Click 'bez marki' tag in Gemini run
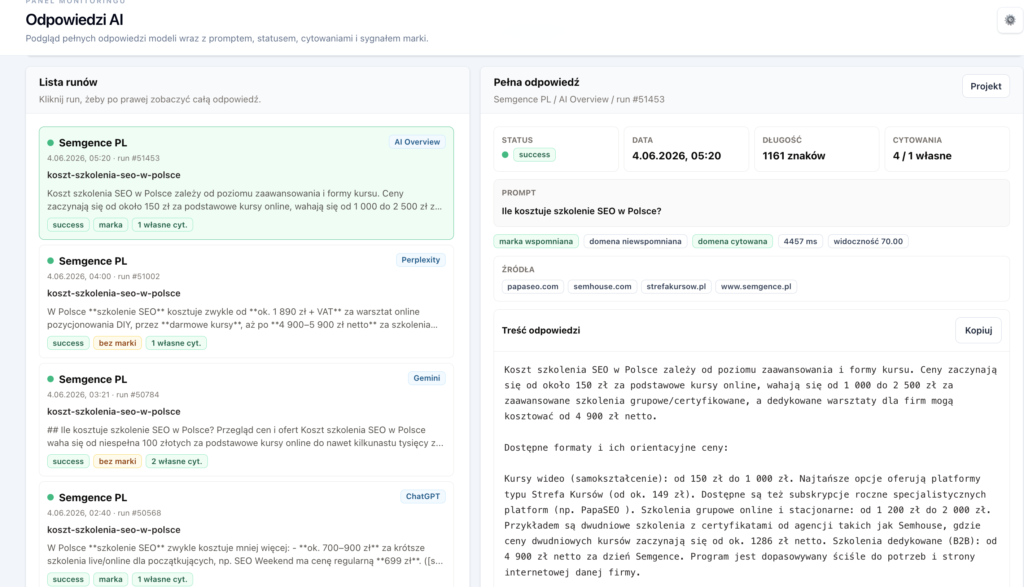The height and width of the screenshot is (587, 1024). 118,461
